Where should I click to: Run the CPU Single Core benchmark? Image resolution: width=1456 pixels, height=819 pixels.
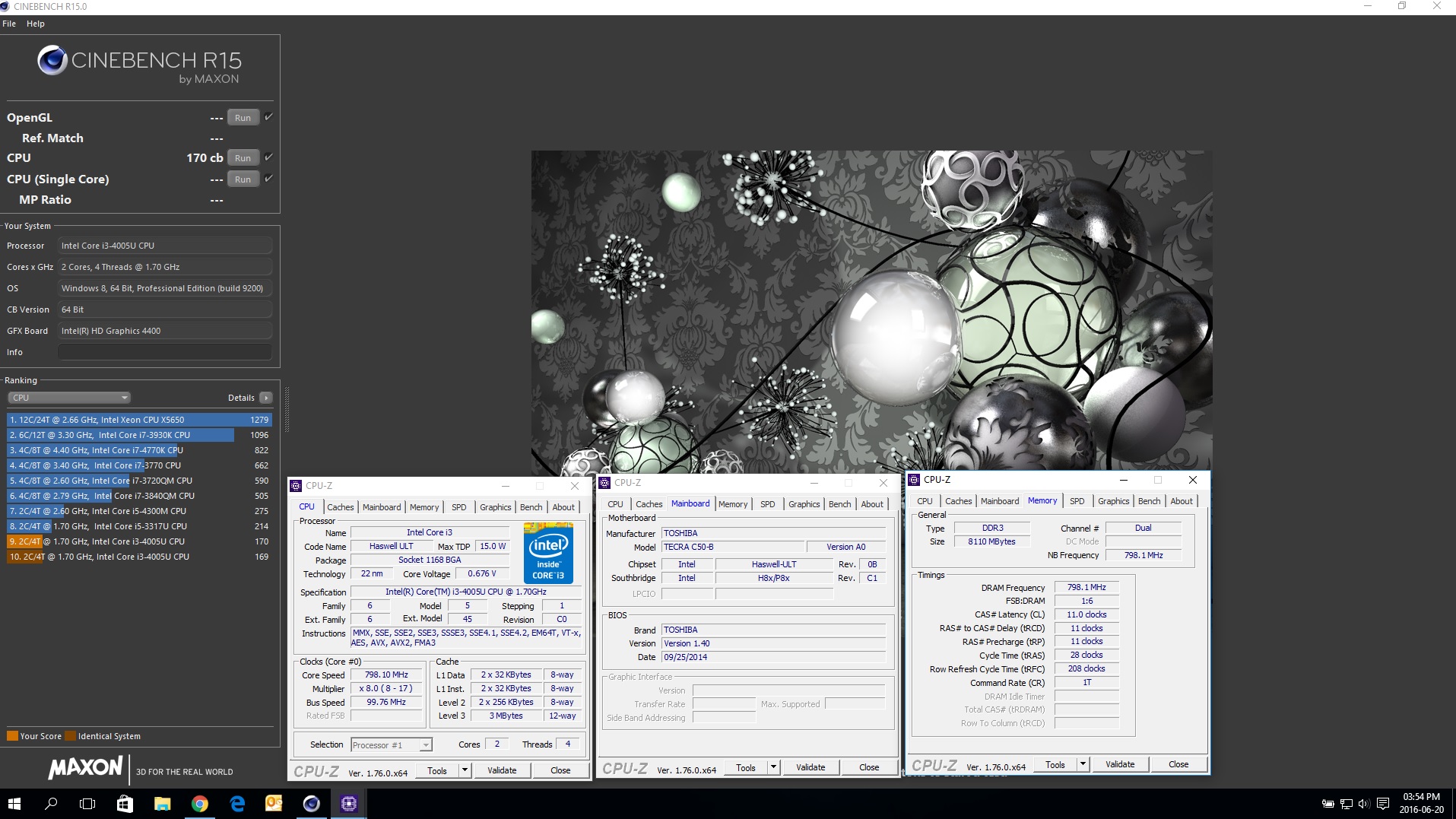coord(243,179)
